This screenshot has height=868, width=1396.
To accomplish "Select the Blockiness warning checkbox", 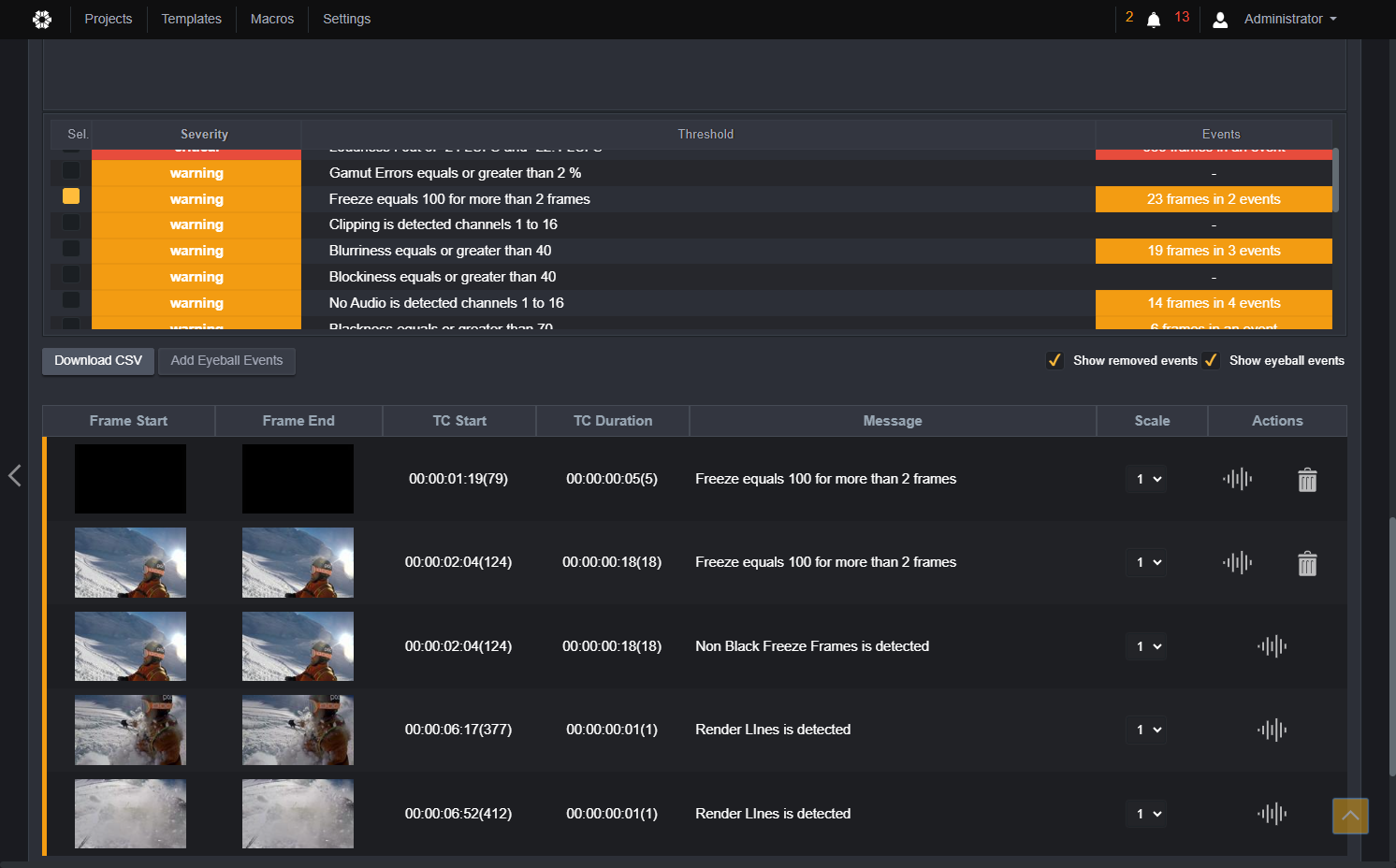I will (71, 275).
